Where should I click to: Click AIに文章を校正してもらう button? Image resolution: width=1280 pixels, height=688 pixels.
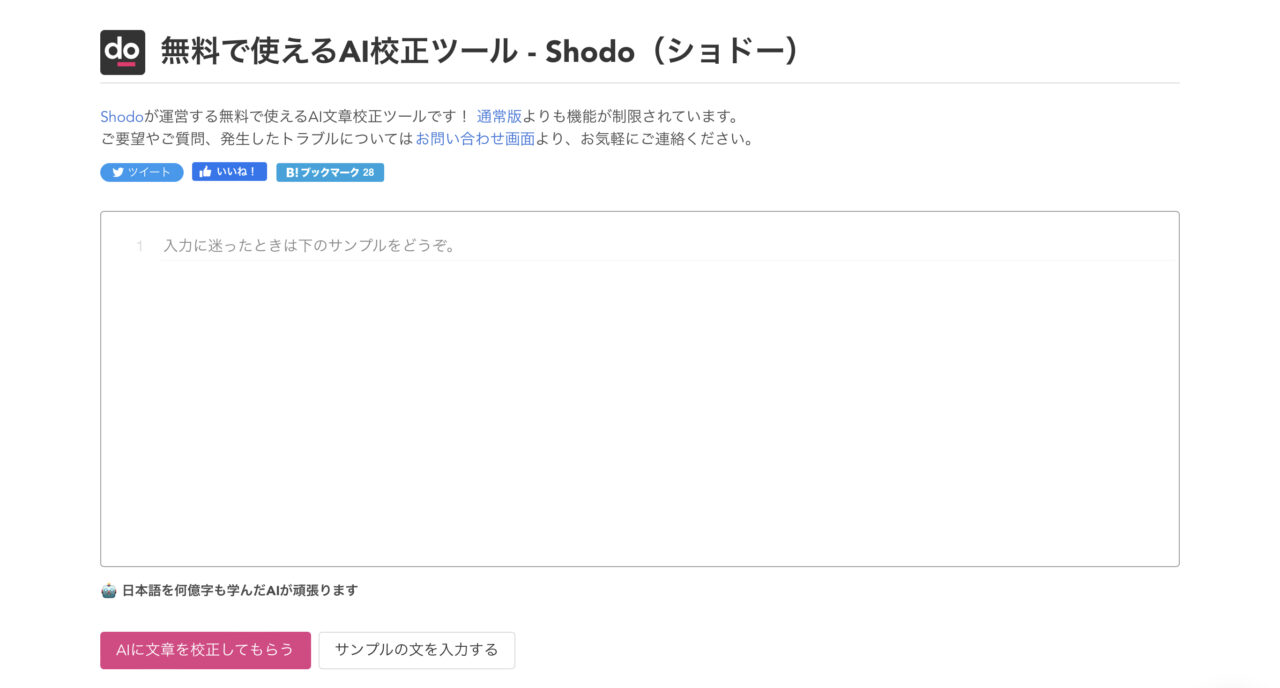click(x=205, y=649)
